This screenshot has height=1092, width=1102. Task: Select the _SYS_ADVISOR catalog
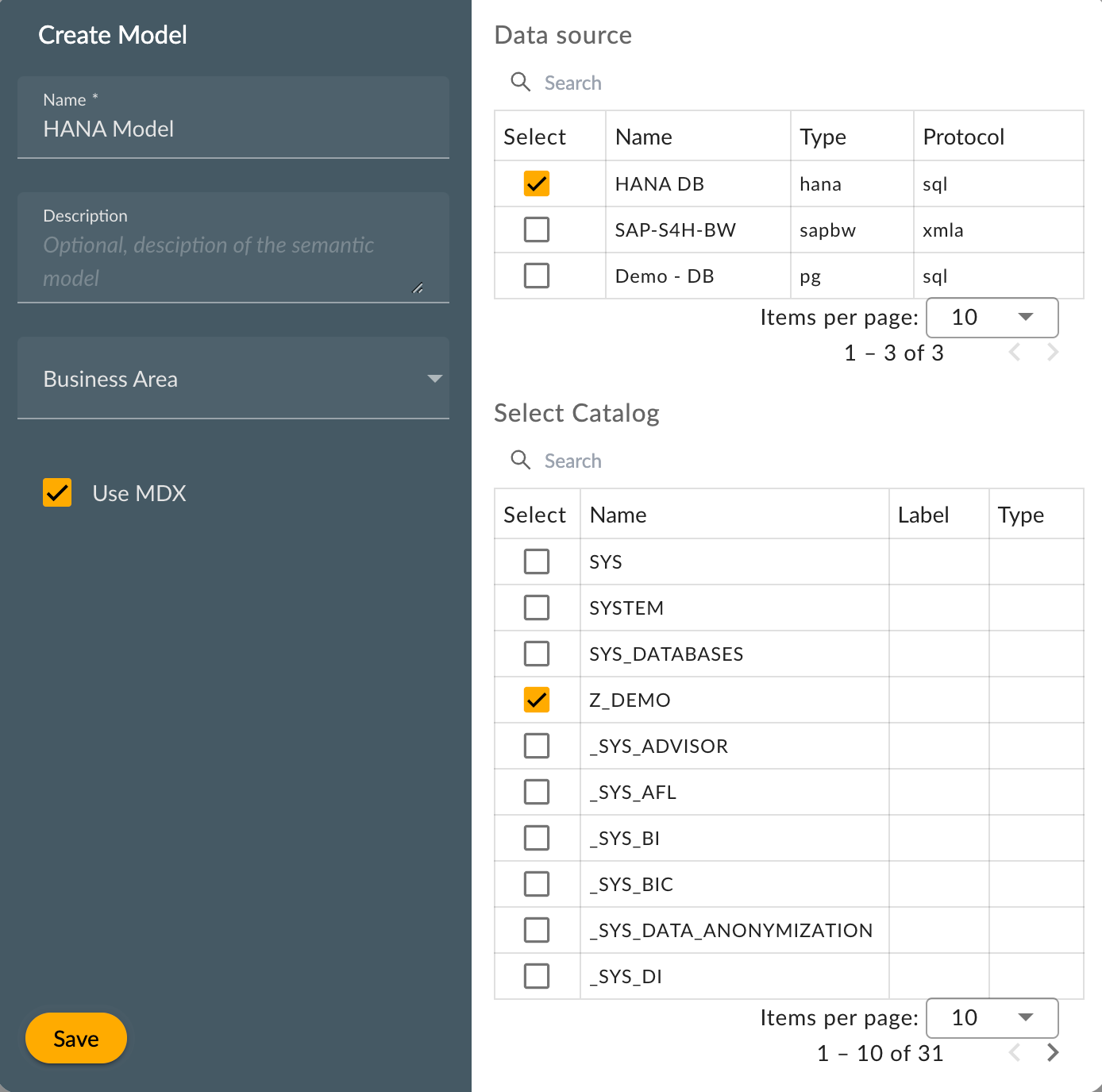(x=537, y=746)
